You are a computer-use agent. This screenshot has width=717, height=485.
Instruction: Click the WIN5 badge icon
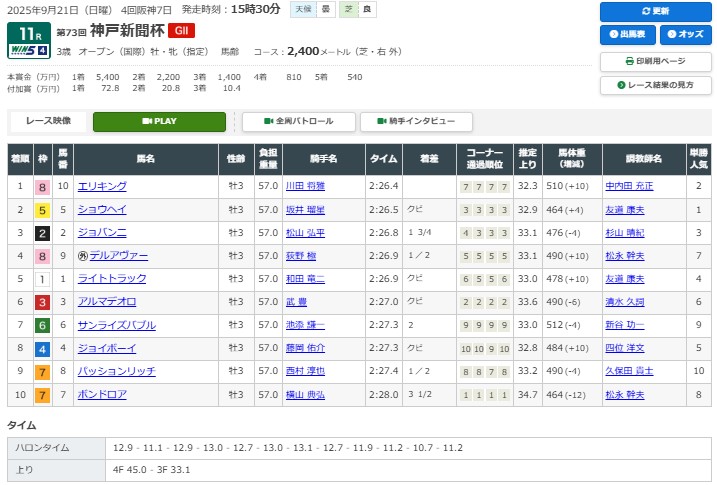click(x=29, y=50)
